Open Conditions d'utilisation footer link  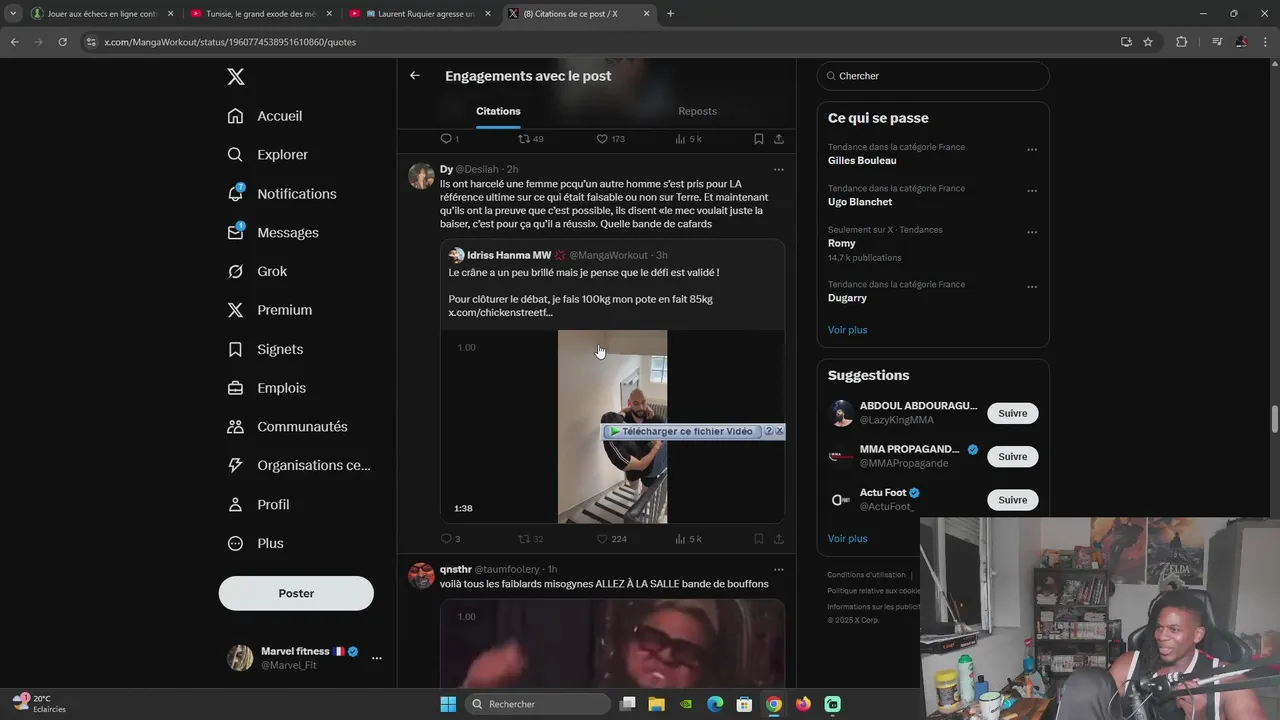(866, 575)
